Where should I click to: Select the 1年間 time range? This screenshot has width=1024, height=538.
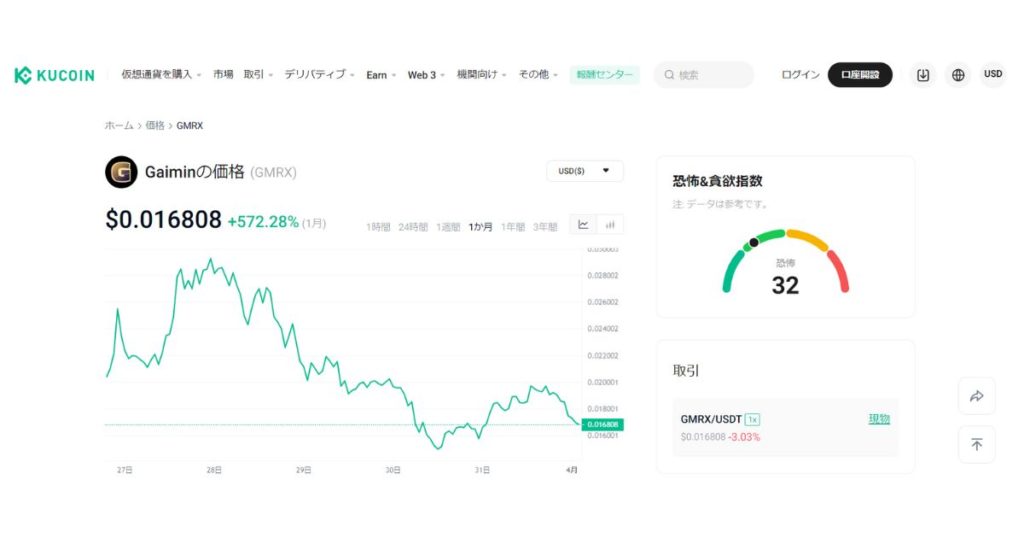tap(513, 227)
